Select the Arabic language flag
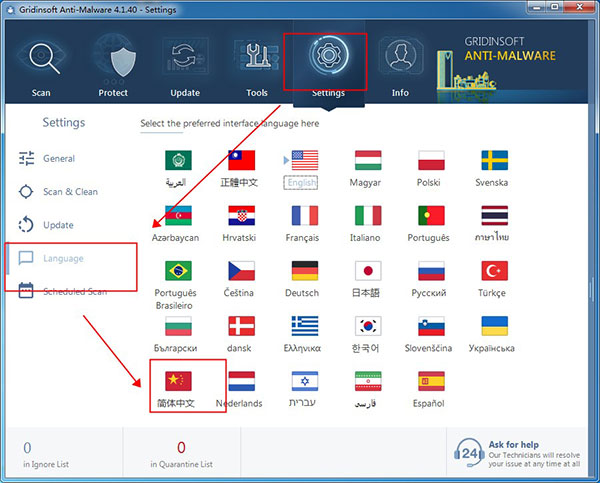The width and height of the screenshot is (600, 483). click(178, 160)
